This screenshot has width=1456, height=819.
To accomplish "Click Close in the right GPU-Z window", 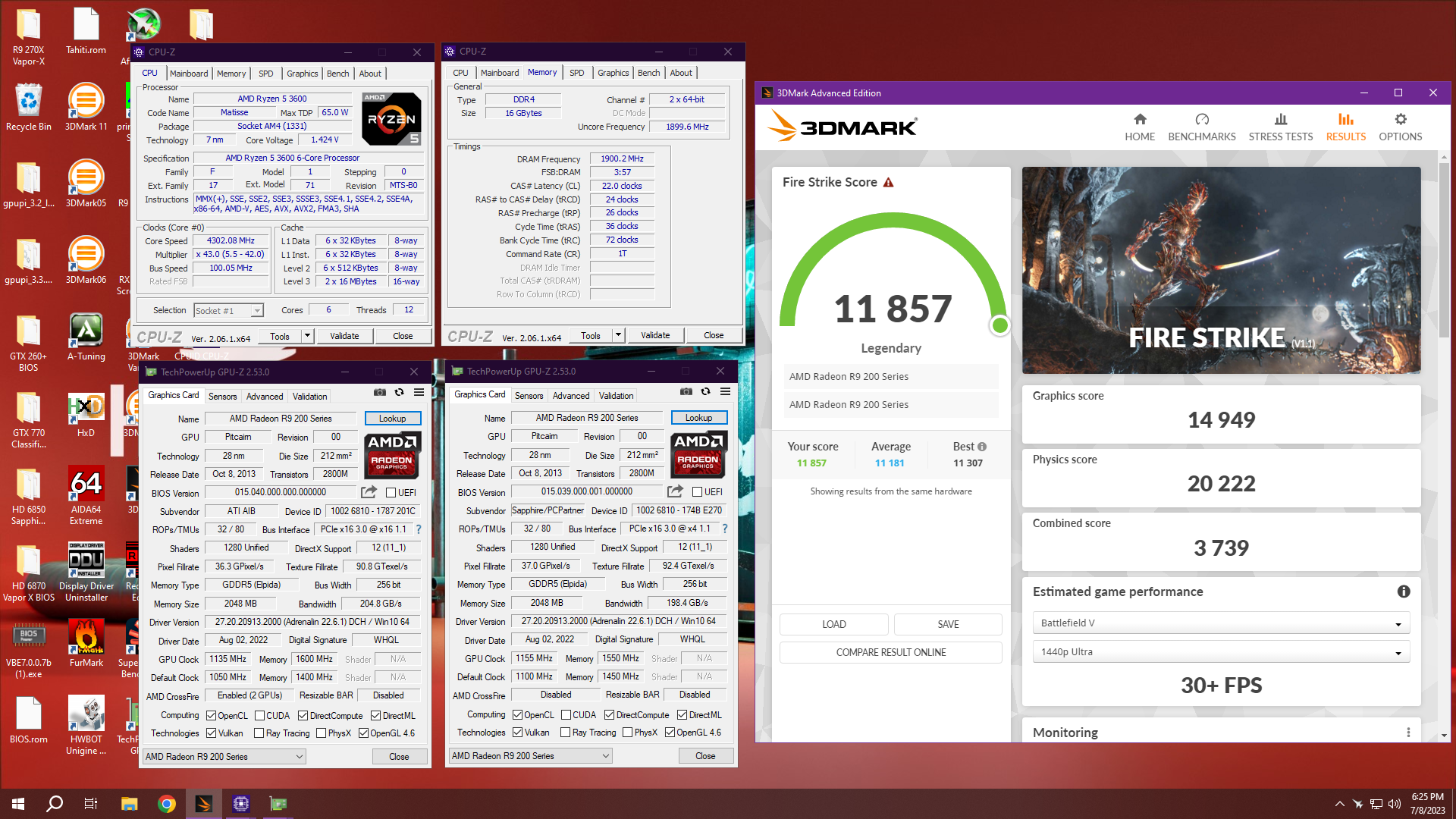I will pyautogui.click(x=705, y=756).
